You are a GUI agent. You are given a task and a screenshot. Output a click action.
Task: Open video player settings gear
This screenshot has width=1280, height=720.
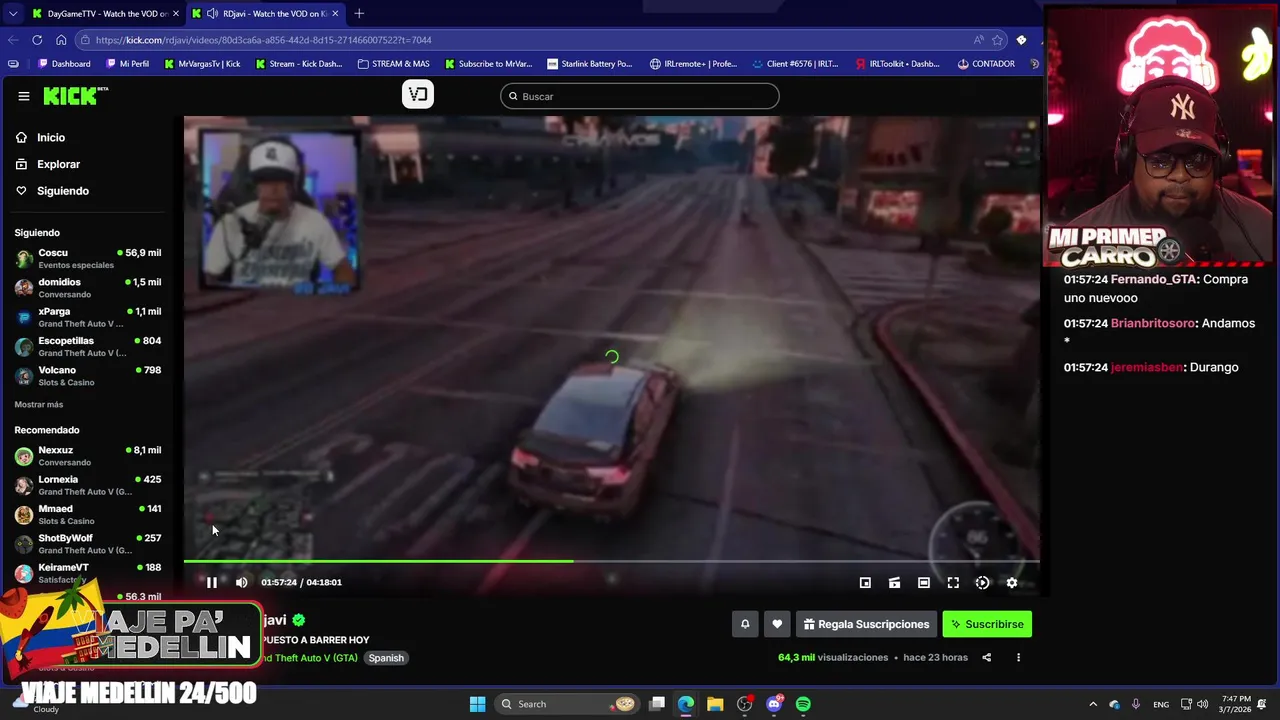pos(1012,582)
